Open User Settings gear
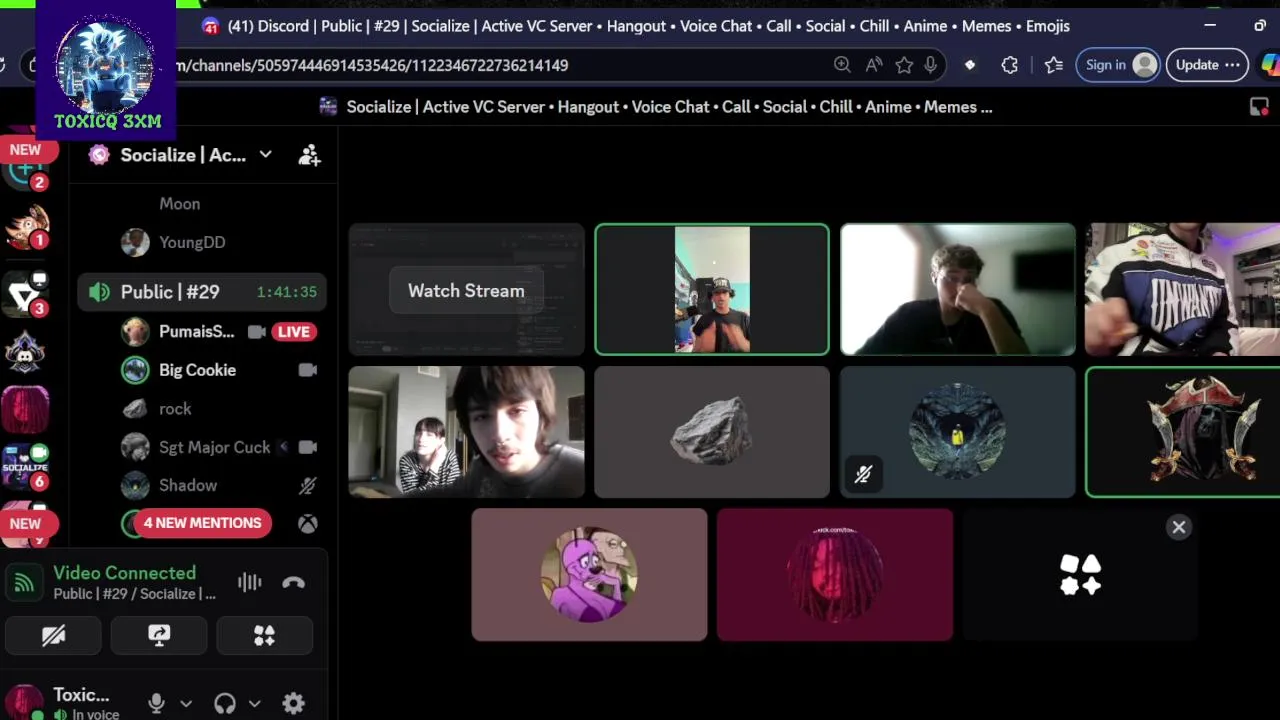The width and height of the screenshot is (1280, 720). click(293, 703)
